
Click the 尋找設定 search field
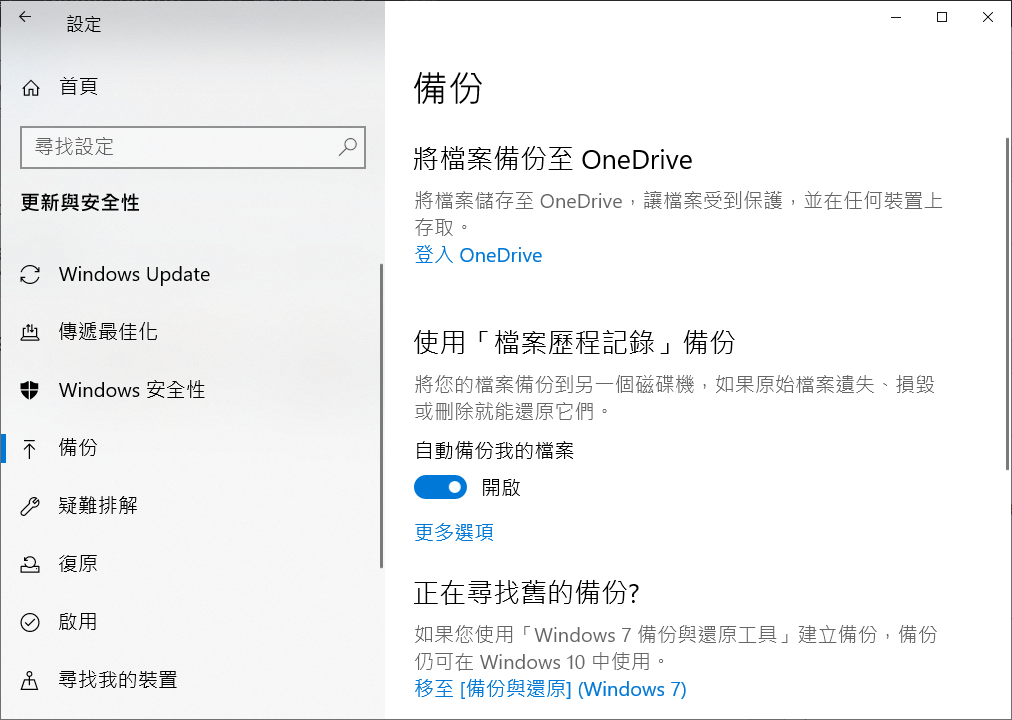coord(193,148)
